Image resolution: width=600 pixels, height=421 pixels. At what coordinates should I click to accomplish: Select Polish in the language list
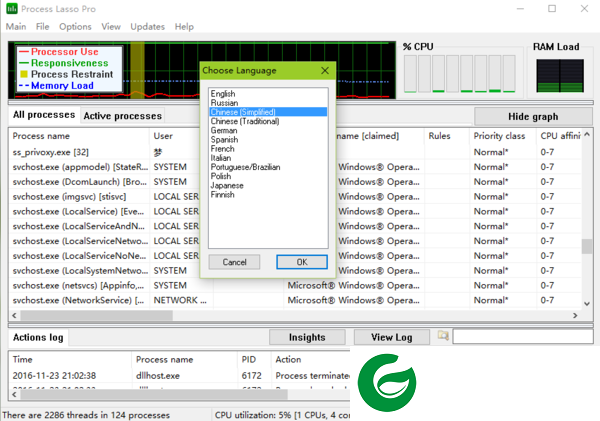tap(268, 176)
